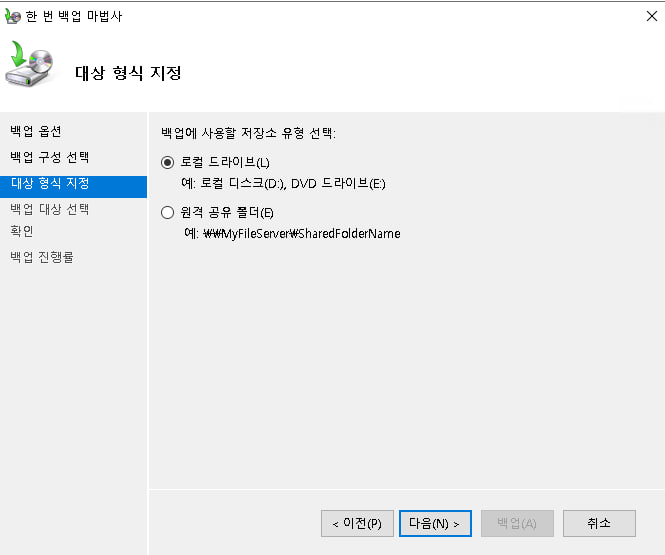Click the 대상 형식 지정 page heading
This screenshot has height=555, width=665.
point(129,73)
